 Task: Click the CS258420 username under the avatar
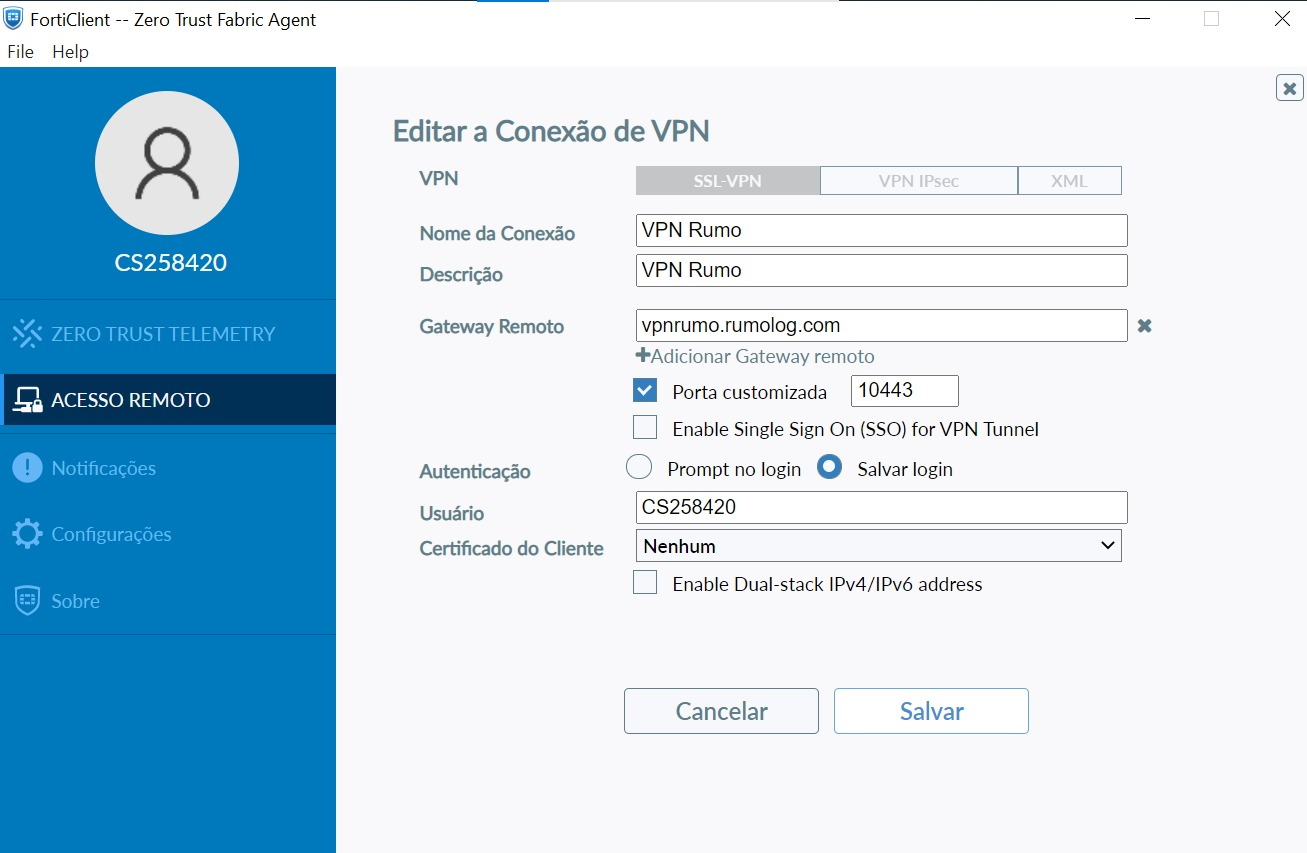(x=171, y=263)
